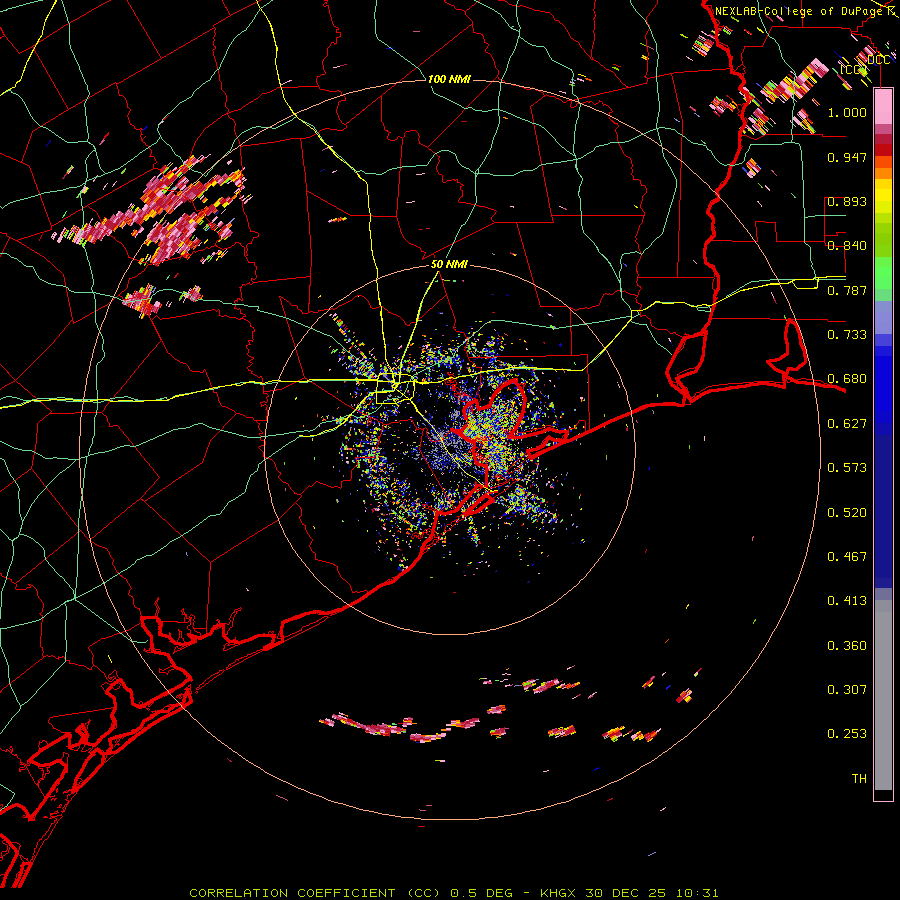Screen dimensions: 900x900
Task: Click the Correlation Coefficient KHGX caption text
Action: click(x=453, y=893)
